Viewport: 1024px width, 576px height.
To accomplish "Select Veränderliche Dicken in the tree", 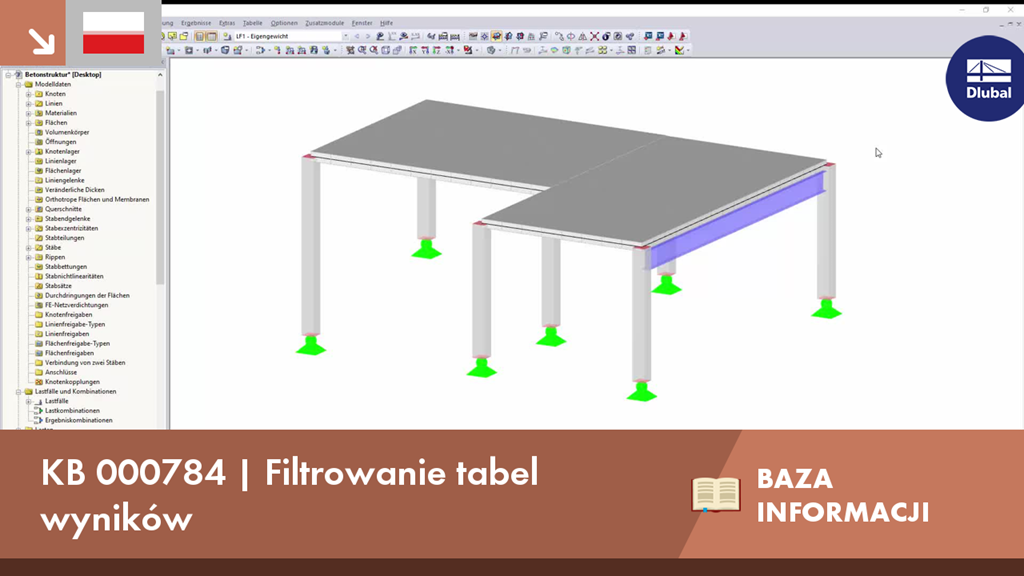I will point(74,190).
